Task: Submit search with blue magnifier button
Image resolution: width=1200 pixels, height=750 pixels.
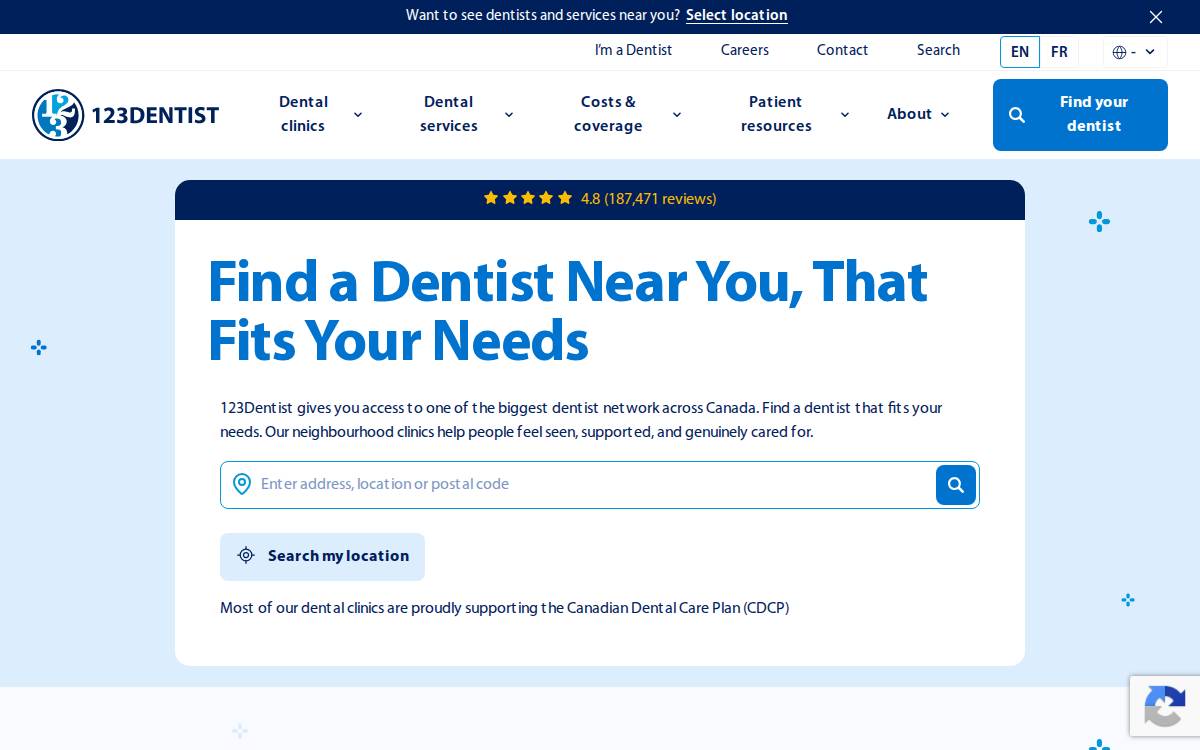Action: (956, 485)
